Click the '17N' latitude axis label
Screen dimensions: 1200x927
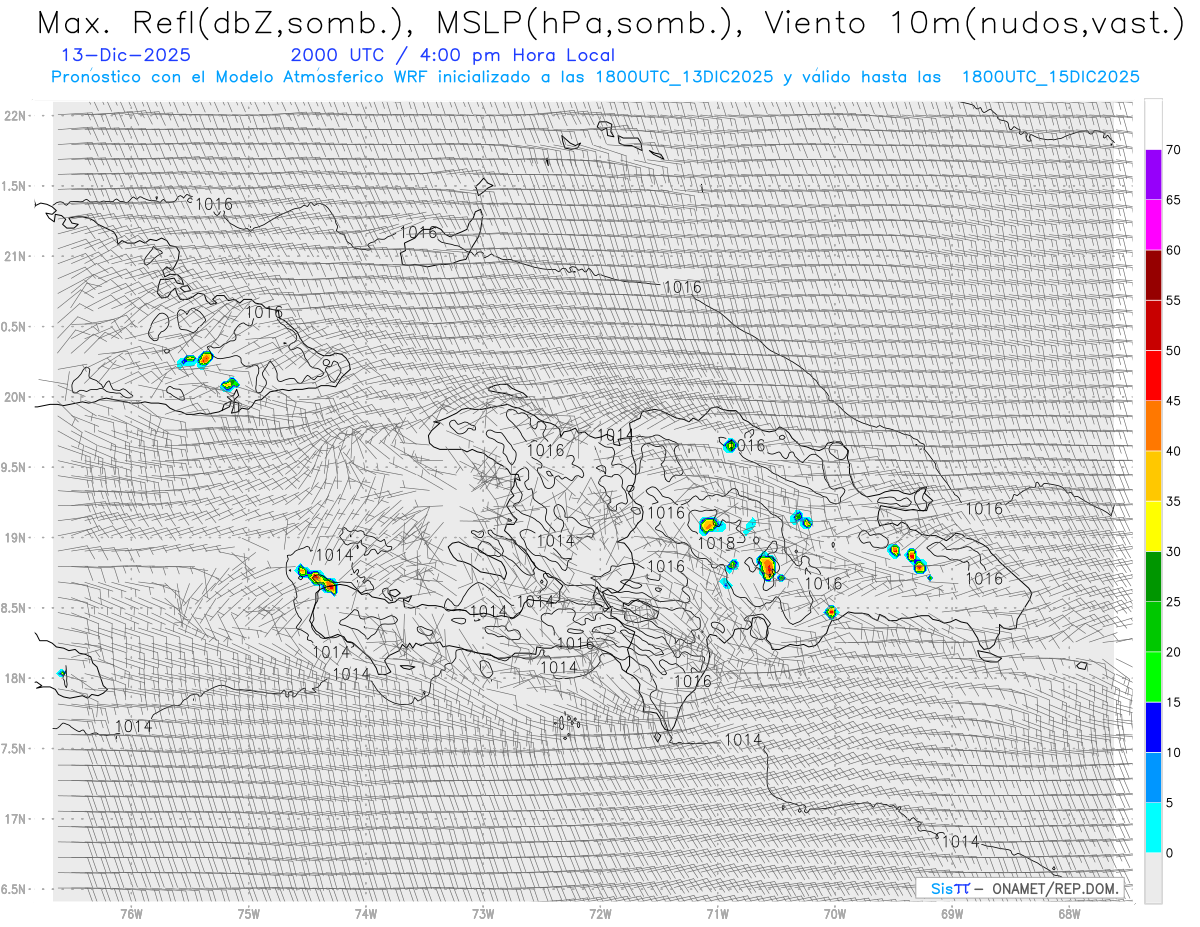[16, 819]
